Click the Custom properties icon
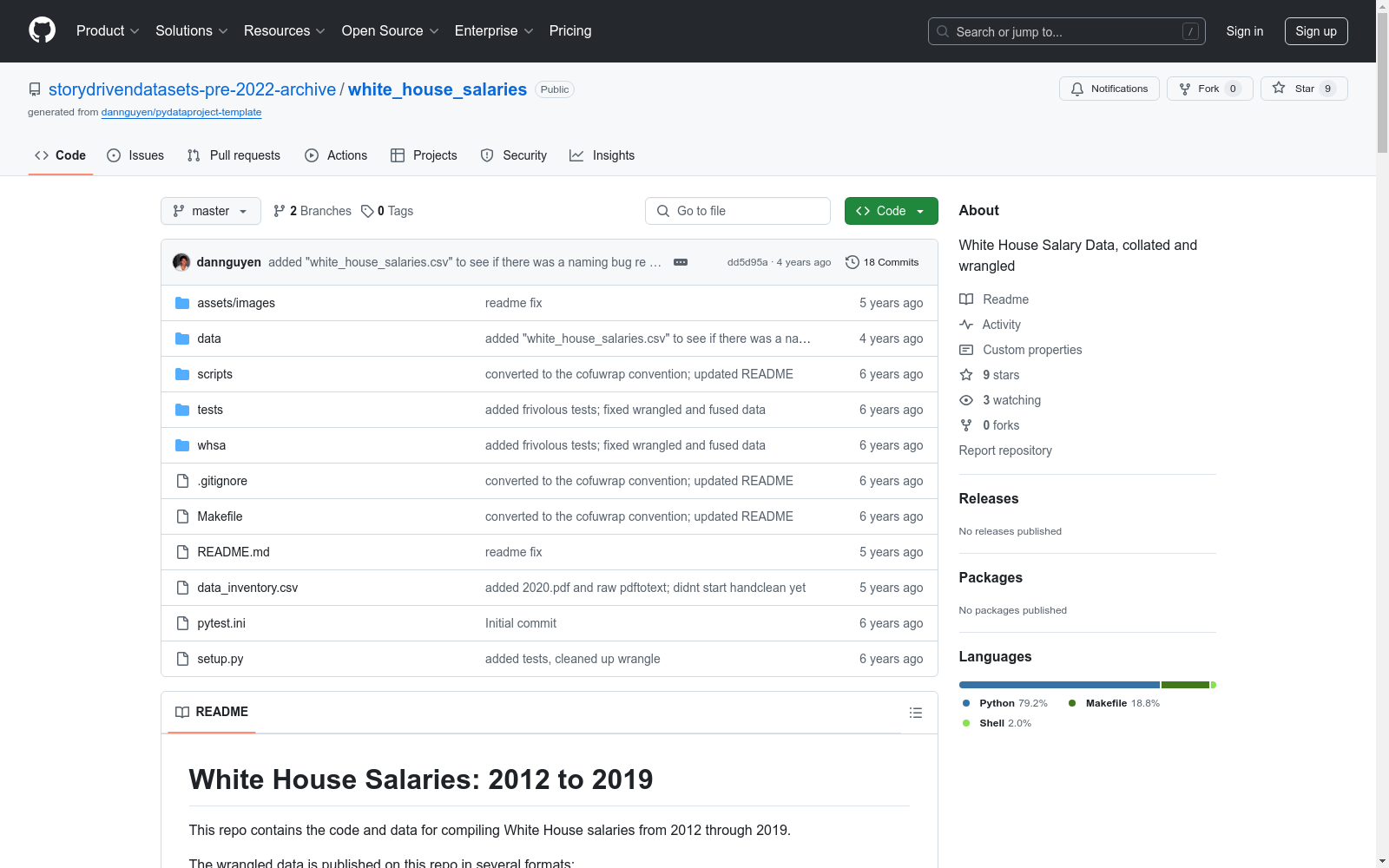1389x868 pixels. pos(966,350)
